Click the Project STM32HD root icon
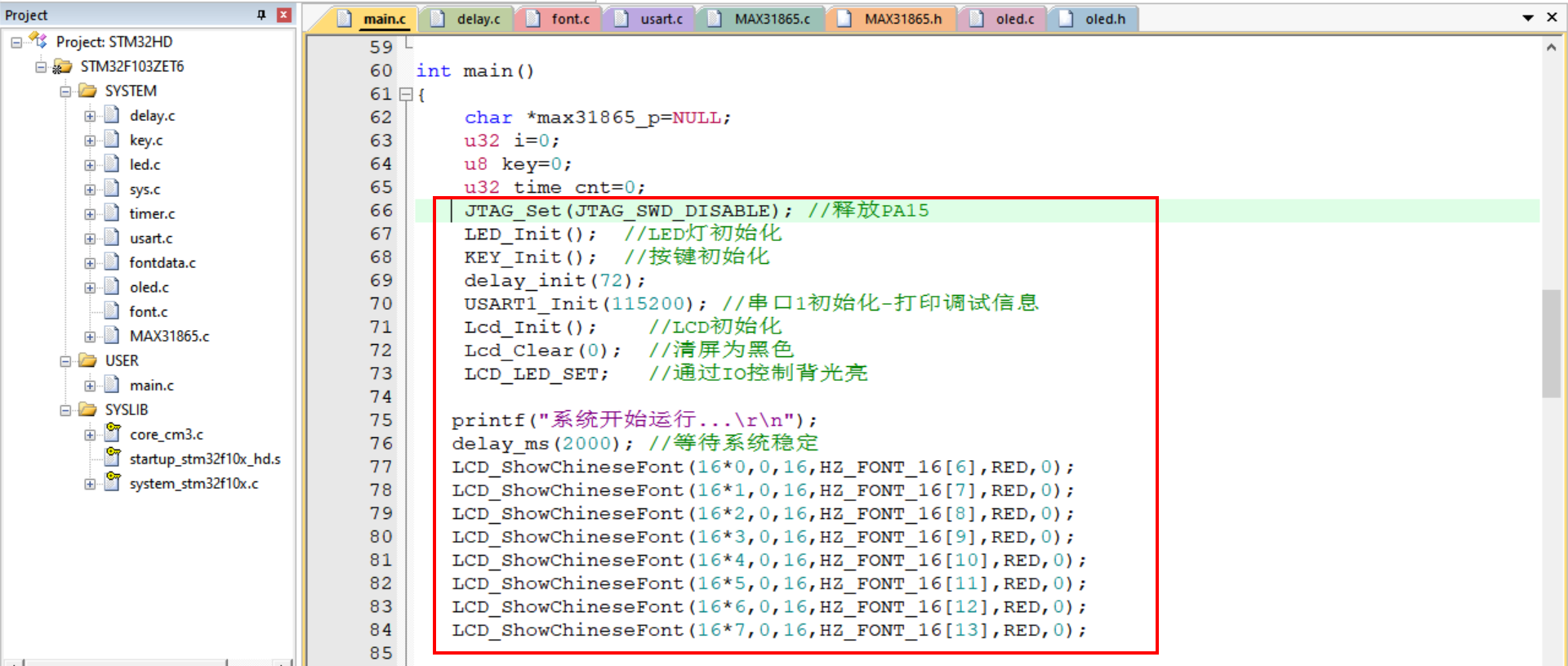Image resolution: width=1568 pixels, height=666 pixels. 38,41
